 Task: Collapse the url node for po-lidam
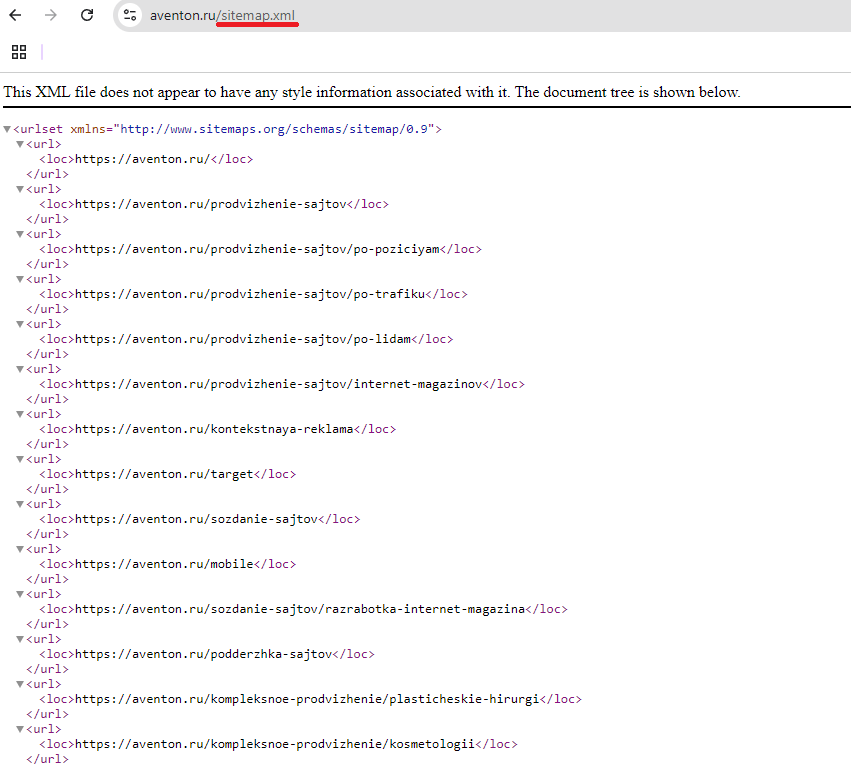[20, 325]
